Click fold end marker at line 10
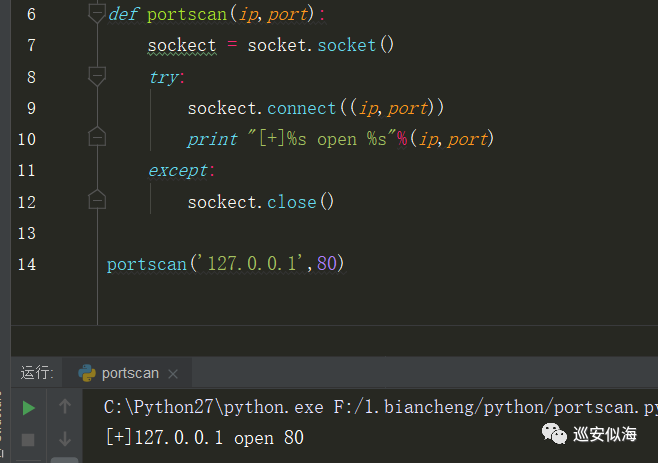Viewport: 658px width, 463px height. pyautogui.click(x=97, y=136)
